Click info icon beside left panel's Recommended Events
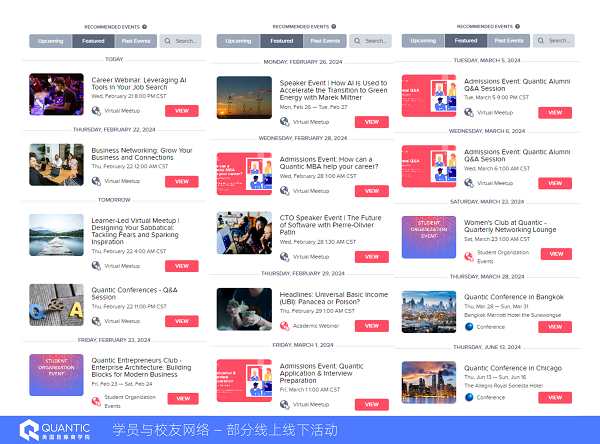The width and height of the screenshot is (600, 444). click(x=144, y=27)
